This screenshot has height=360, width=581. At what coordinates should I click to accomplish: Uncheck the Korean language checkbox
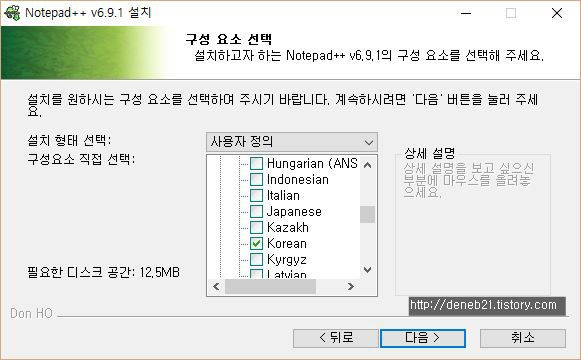(x=256, y=244)
